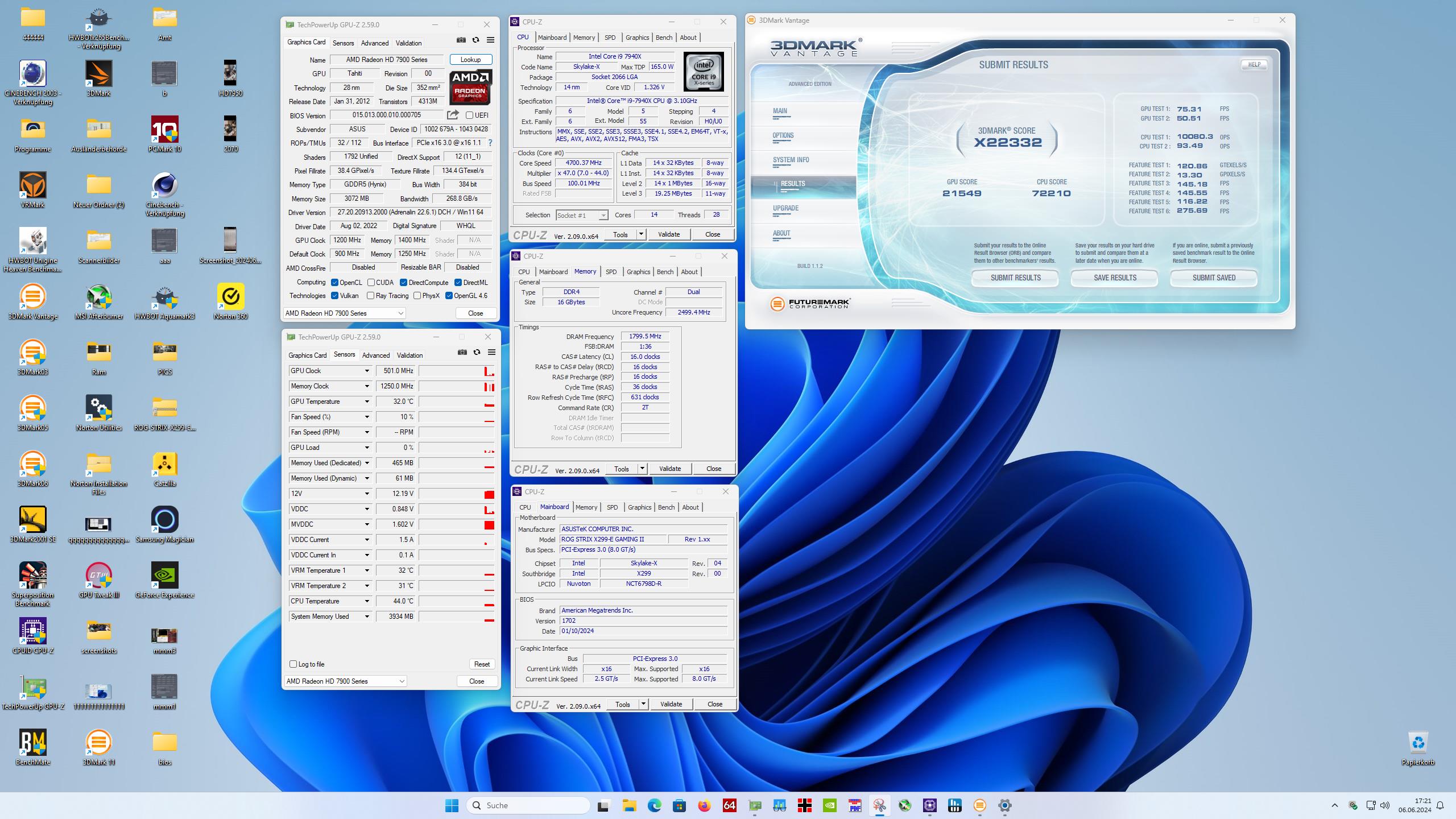Enable Log to file checkbox
1456x819 pixels.
(293, 664)
